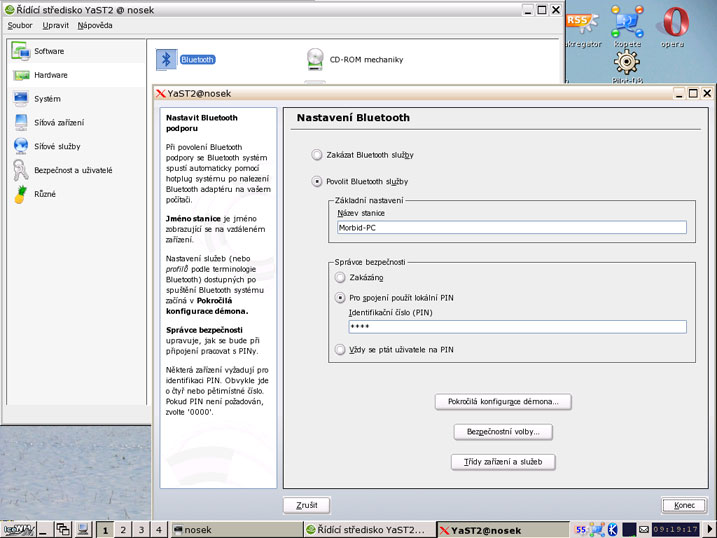Select the Síťová zařízení category icon
The width and height of the screenshot is (717, 538).
(21, 123)
